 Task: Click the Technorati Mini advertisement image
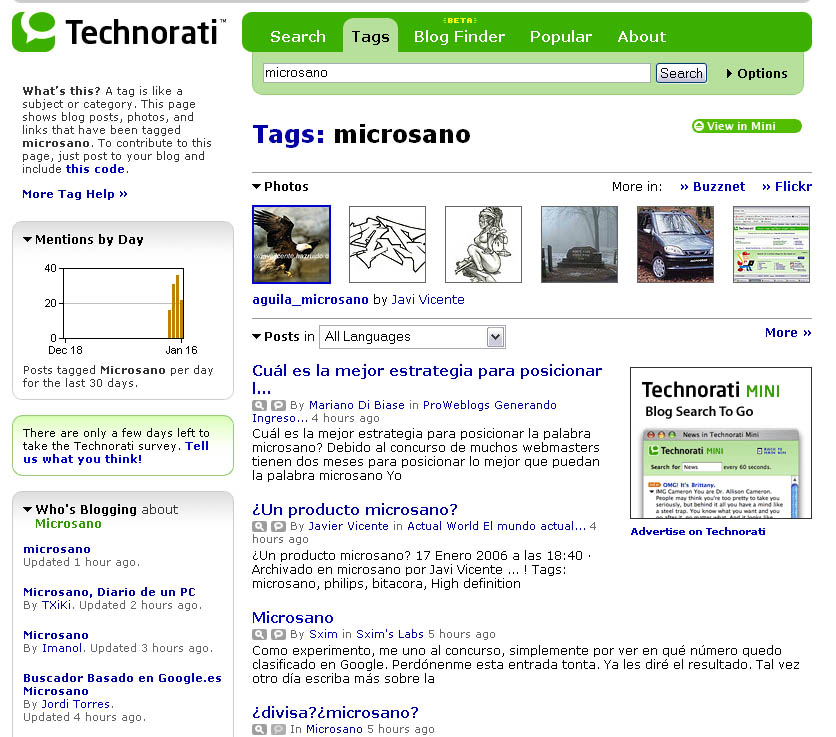(x=721, y=443)
